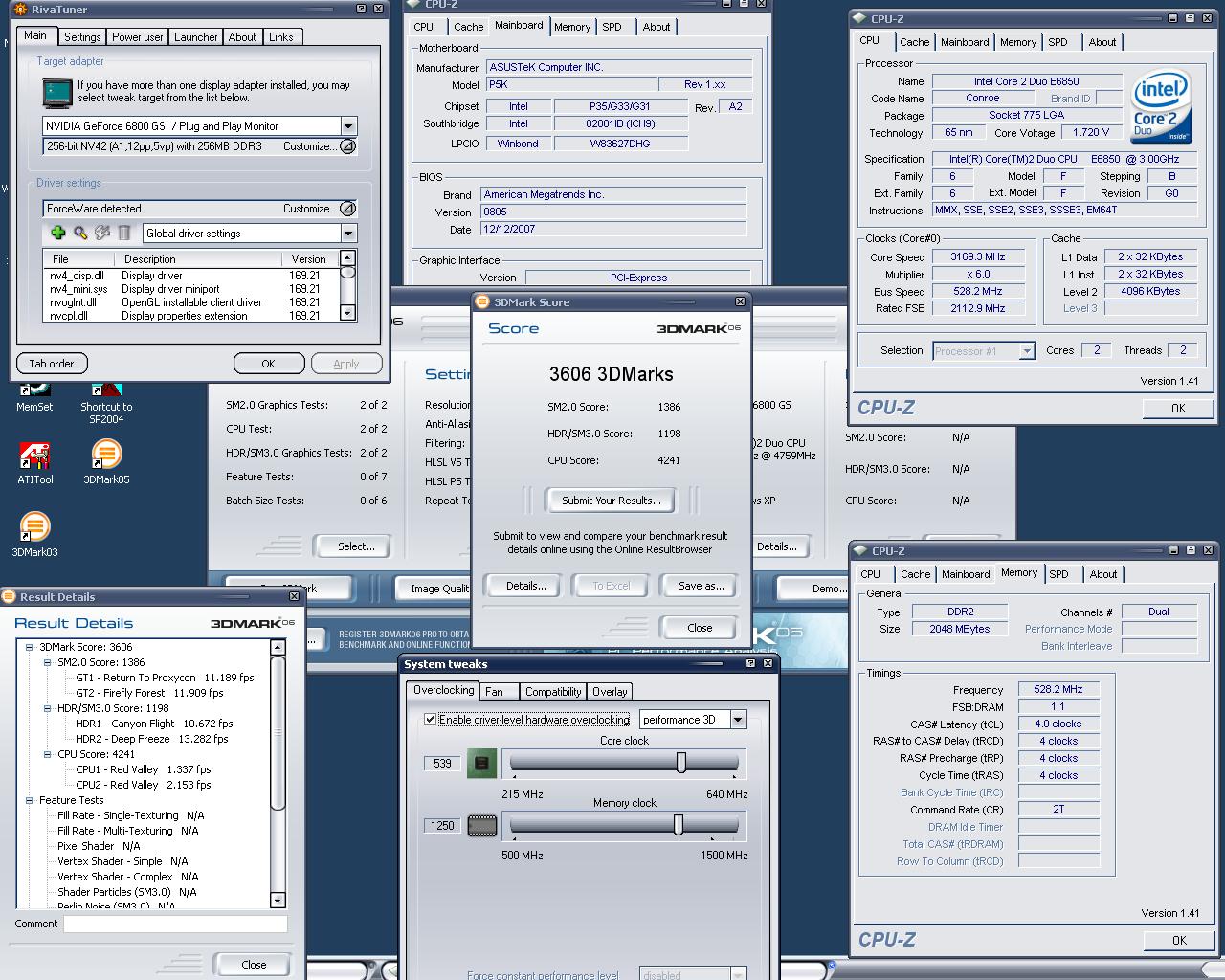Image resolution: width=1225 pixels, height=980 pixels.
Task: Switch to the Power user tab in RivaTuner
Action: 137,37
